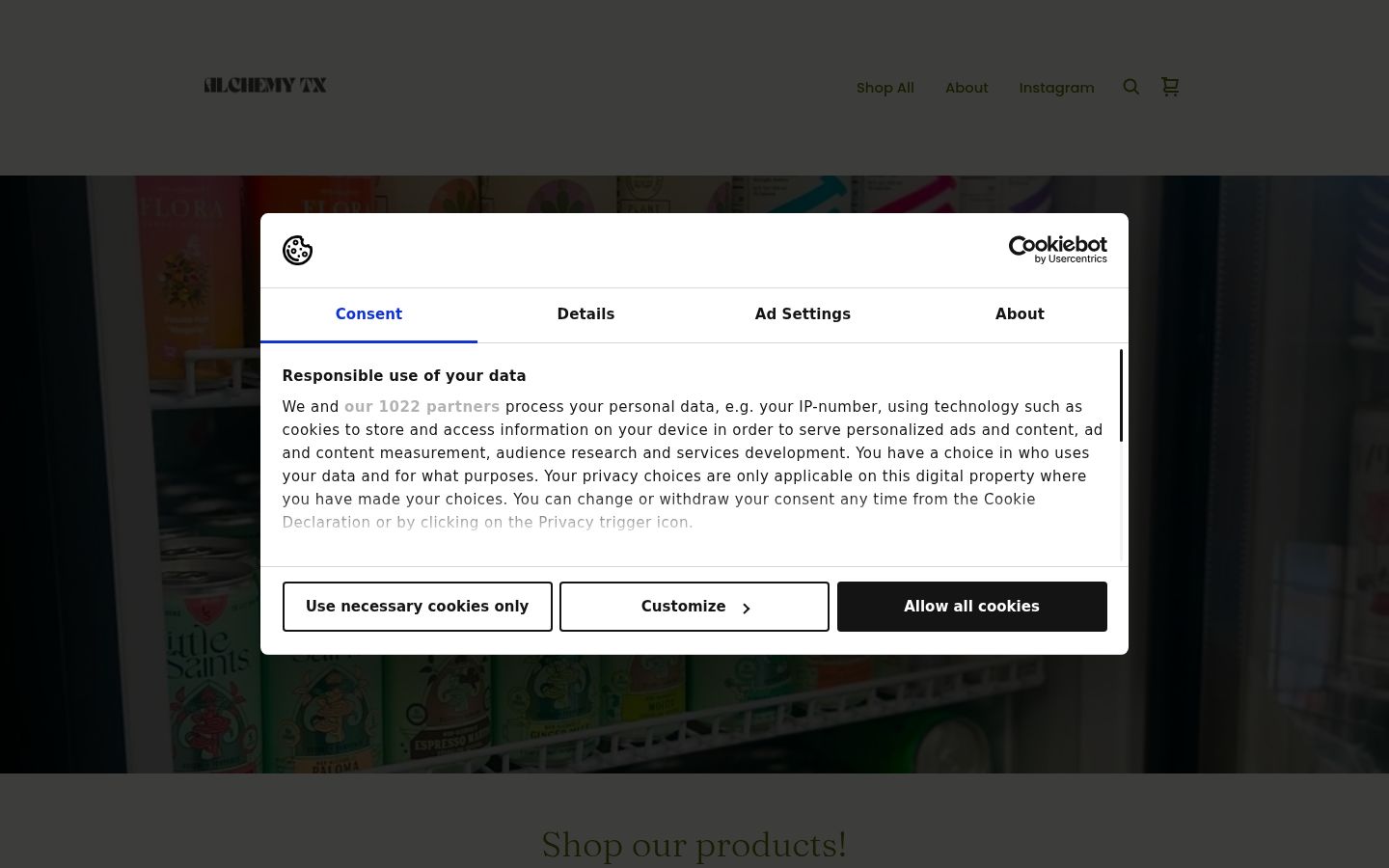Switch to the Ad Settings tab
Viewport: 1389px width, 868px height.
pos(803,314)
